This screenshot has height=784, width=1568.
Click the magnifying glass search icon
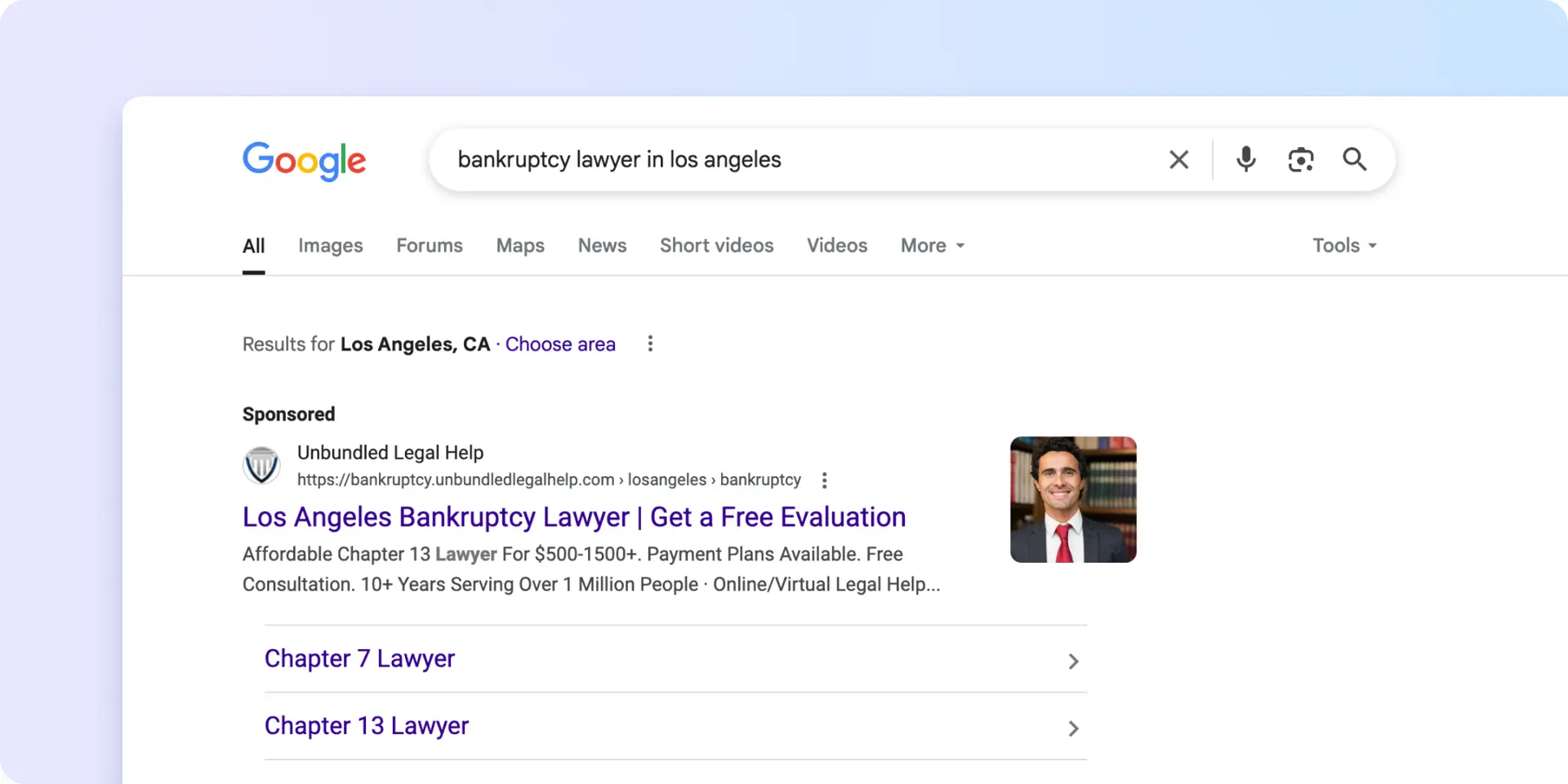[x=1354, y=159]
